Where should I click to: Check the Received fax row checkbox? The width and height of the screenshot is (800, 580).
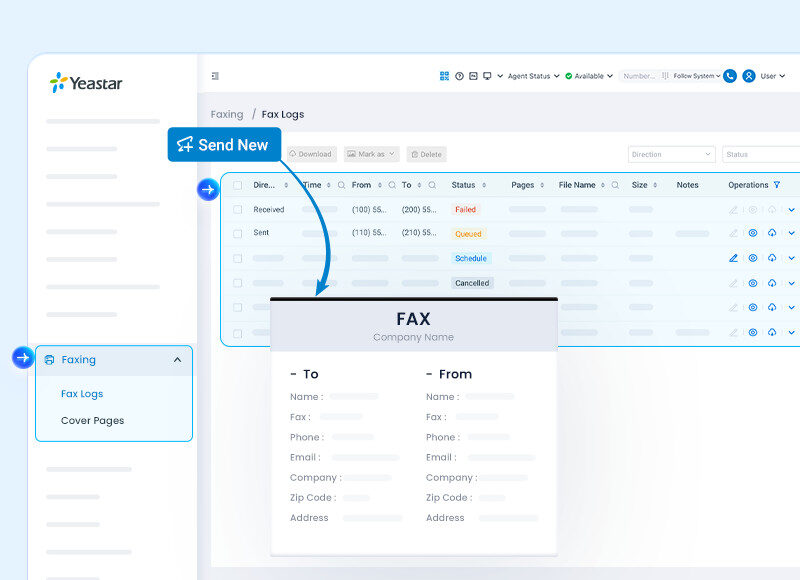click(x=238, y=209)
